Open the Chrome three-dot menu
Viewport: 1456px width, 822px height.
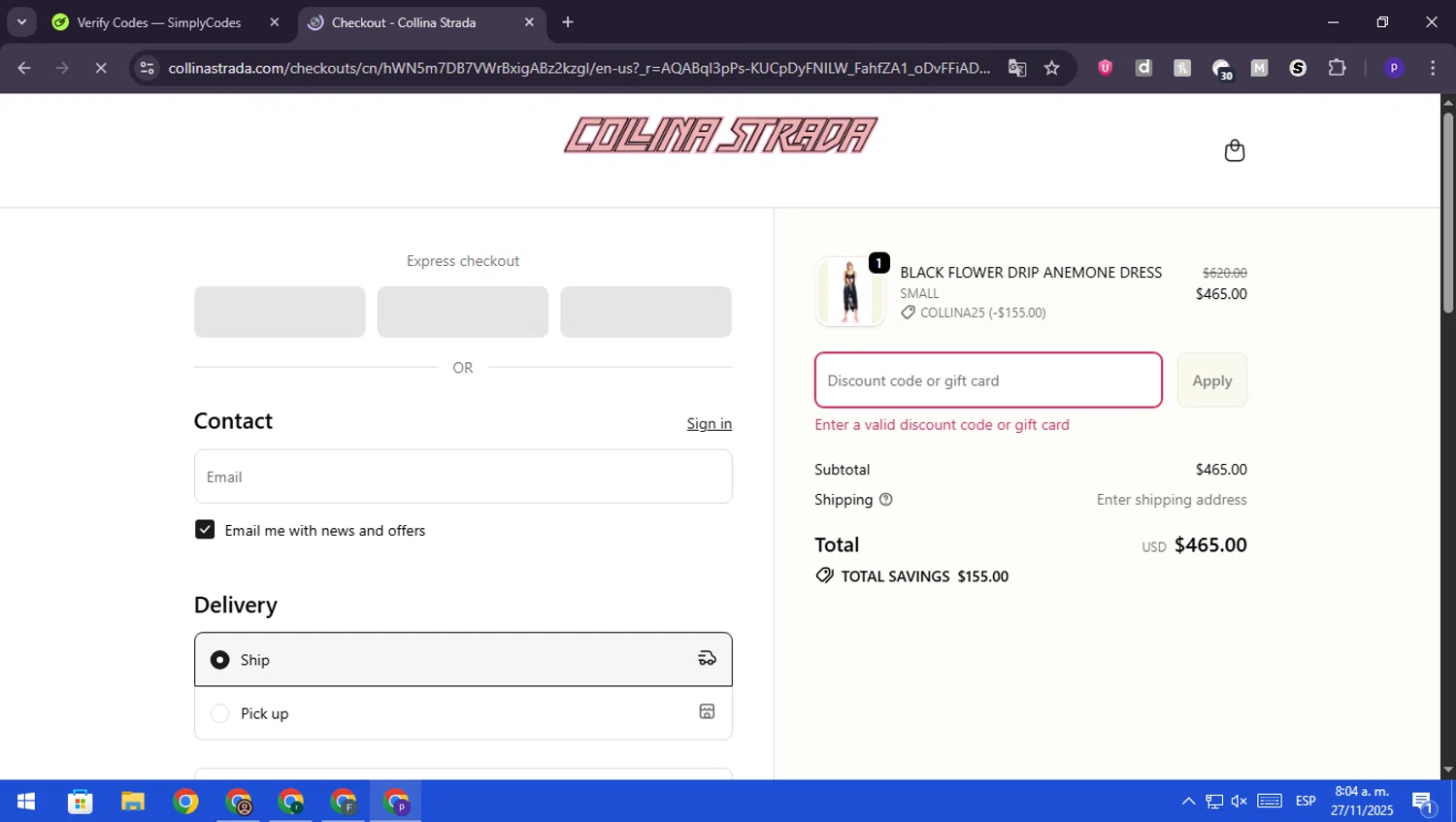coord(1433,68)
